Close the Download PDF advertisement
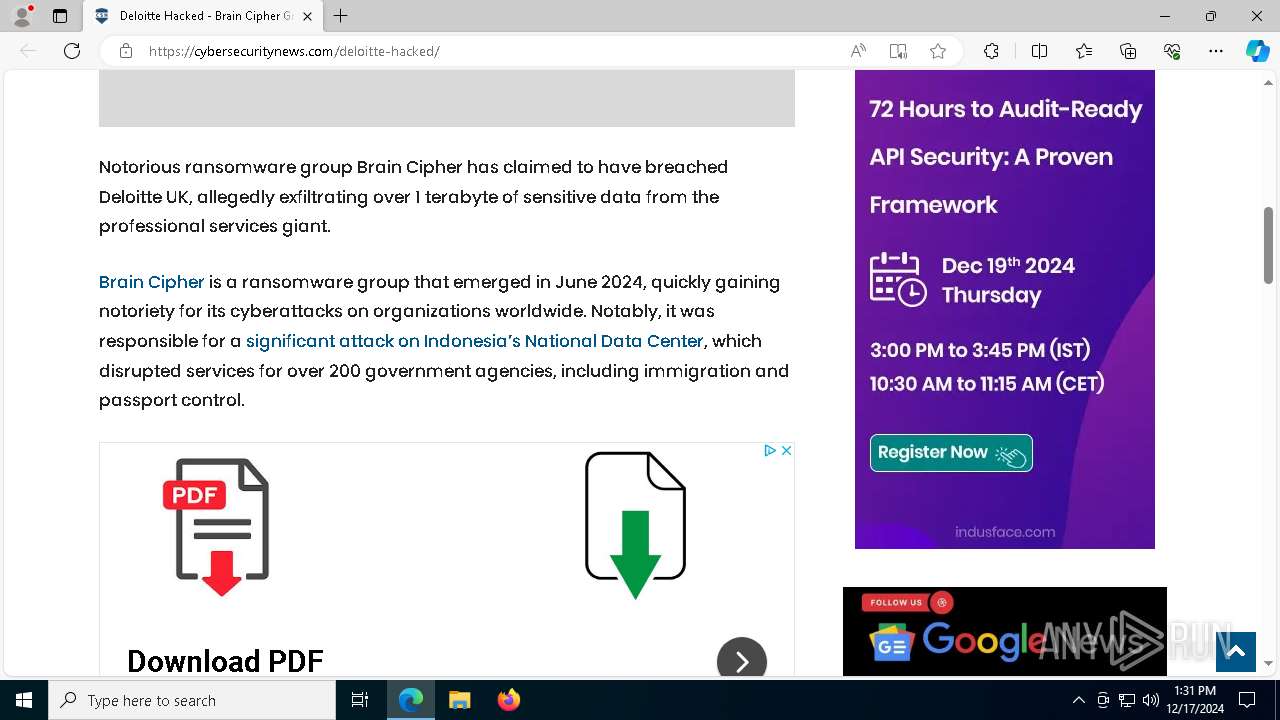The image size is (1280, 720). [x=786, y=451]
